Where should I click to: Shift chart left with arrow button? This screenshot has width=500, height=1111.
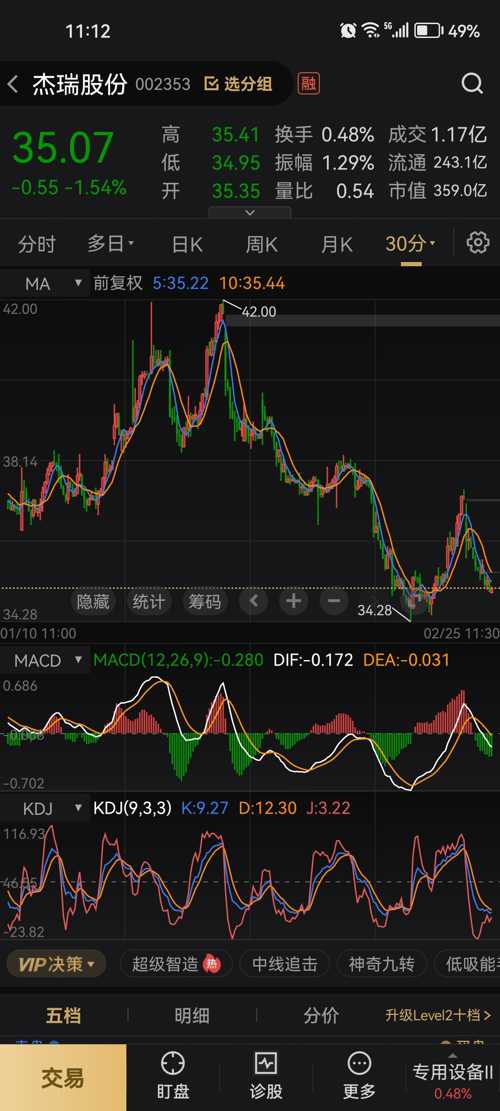254,602
